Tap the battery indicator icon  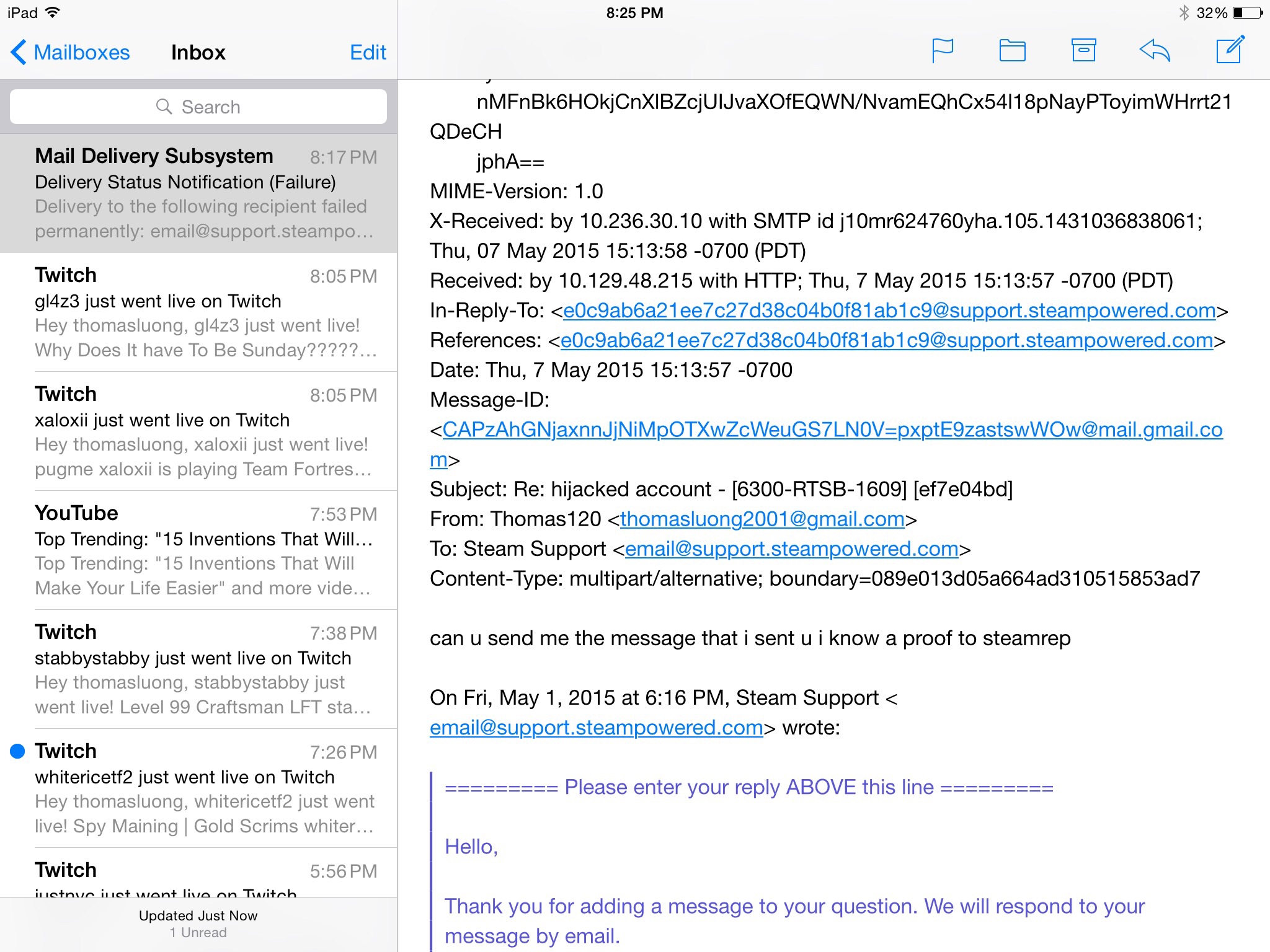(1247, 13)
